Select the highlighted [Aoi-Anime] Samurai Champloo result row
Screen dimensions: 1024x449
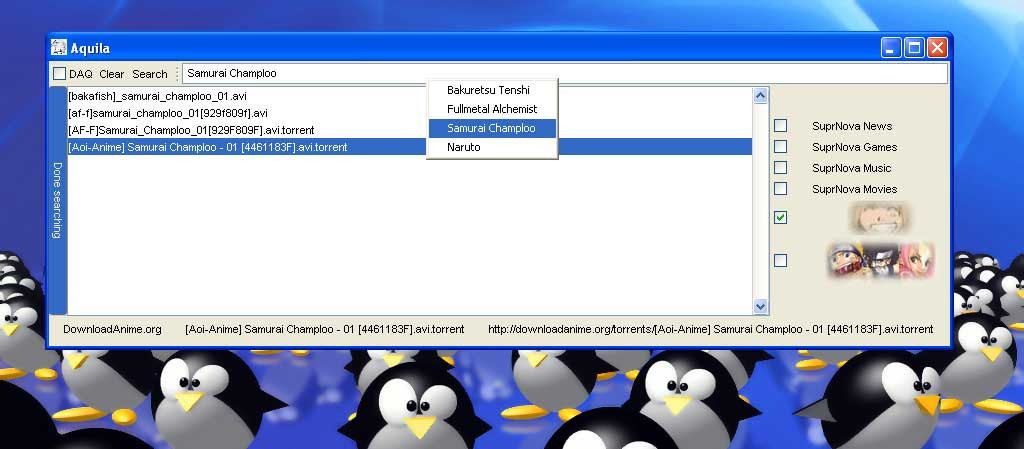409,147
